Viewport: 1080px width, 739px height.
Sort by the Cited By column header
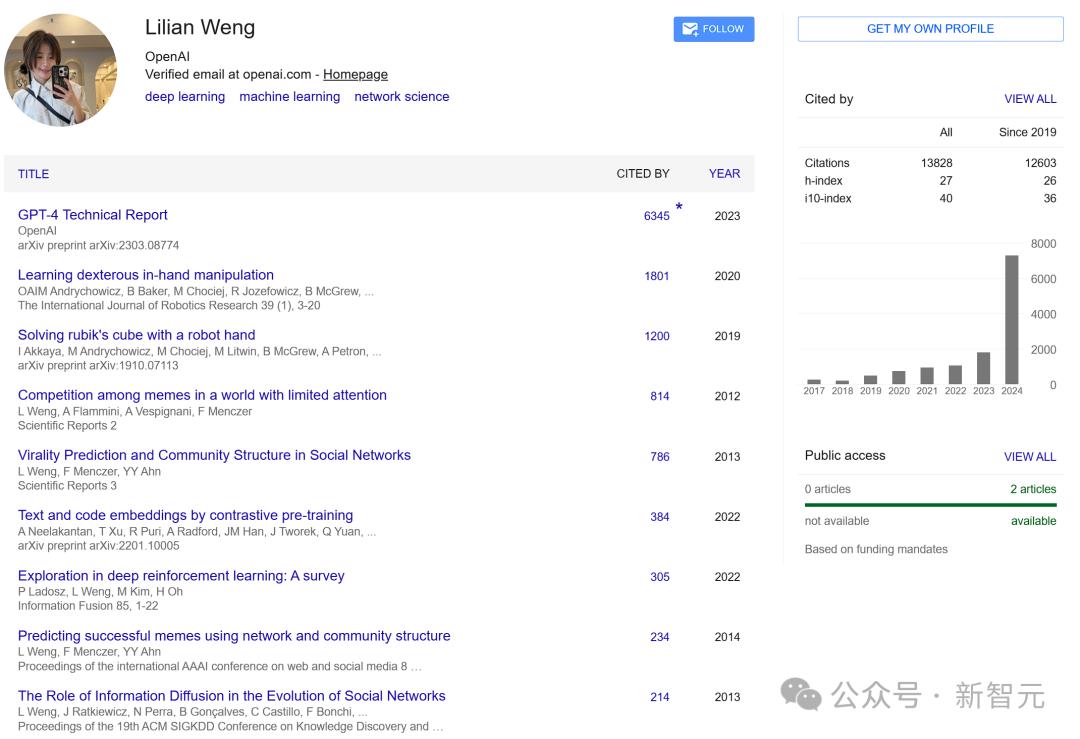pos(642,173)
